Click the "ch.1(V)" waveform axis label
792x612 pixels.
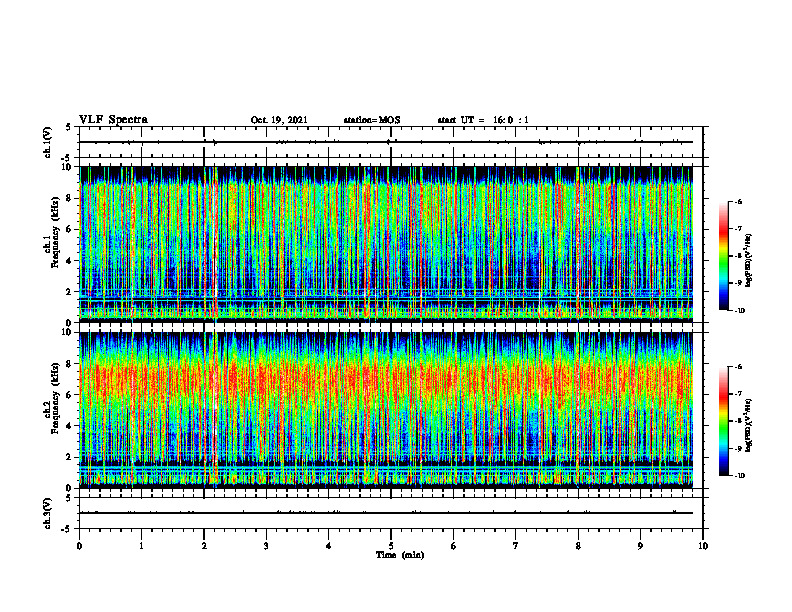47,142
